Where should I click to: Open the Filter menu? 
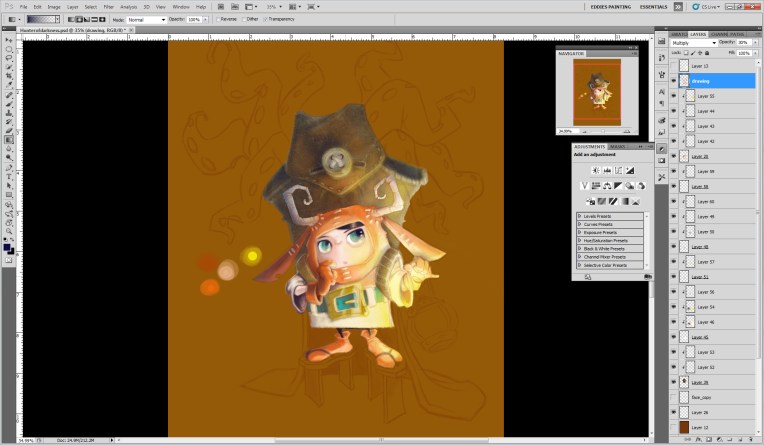pyautogui.click(x=107, y=6)
